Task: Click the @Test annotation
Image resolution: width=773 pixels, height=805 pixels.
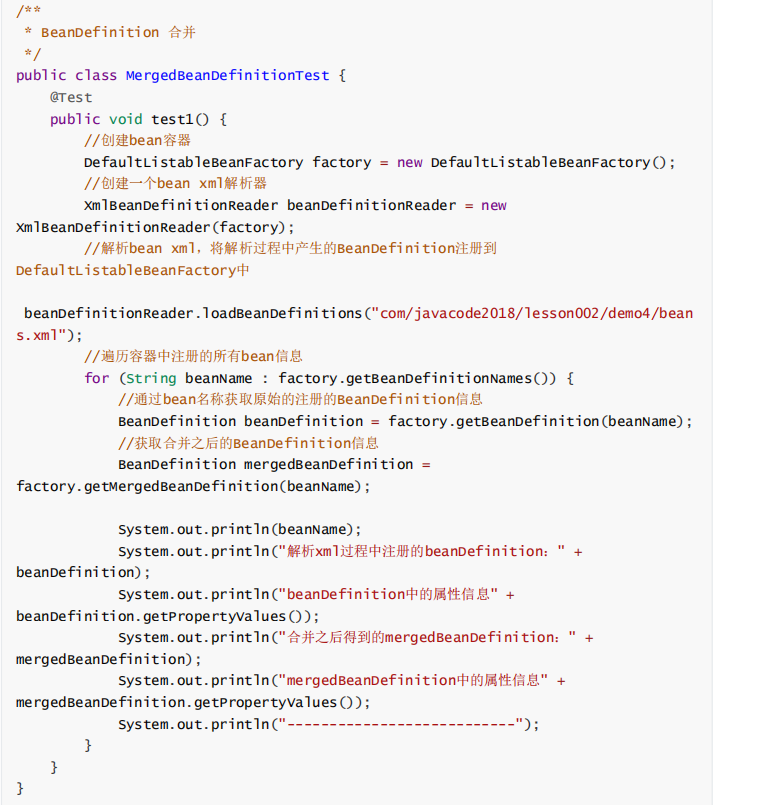Action: click(71, 97)
